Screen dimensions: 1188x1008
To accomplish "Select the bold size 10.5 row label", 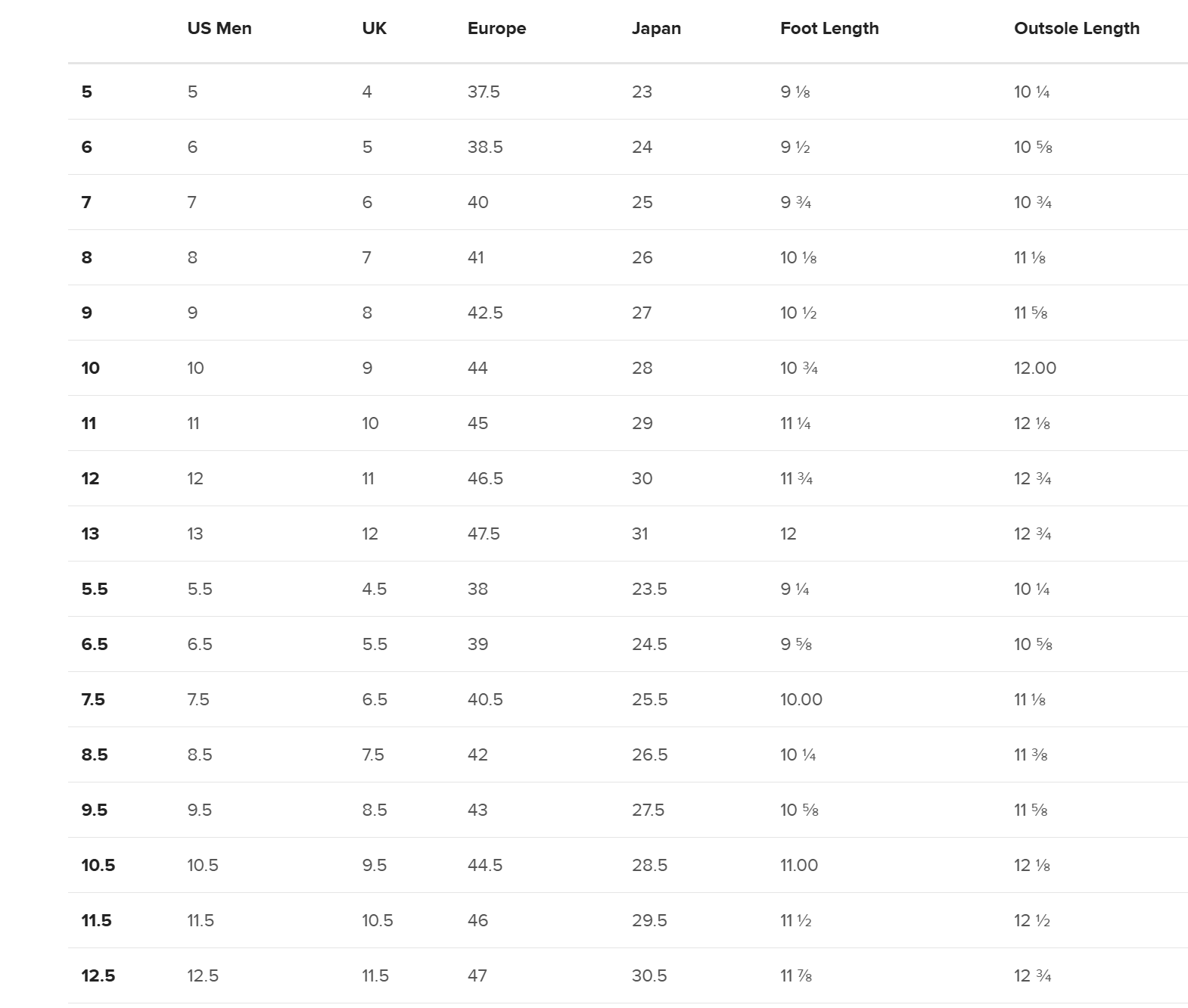I will click(x=98, y=866).
